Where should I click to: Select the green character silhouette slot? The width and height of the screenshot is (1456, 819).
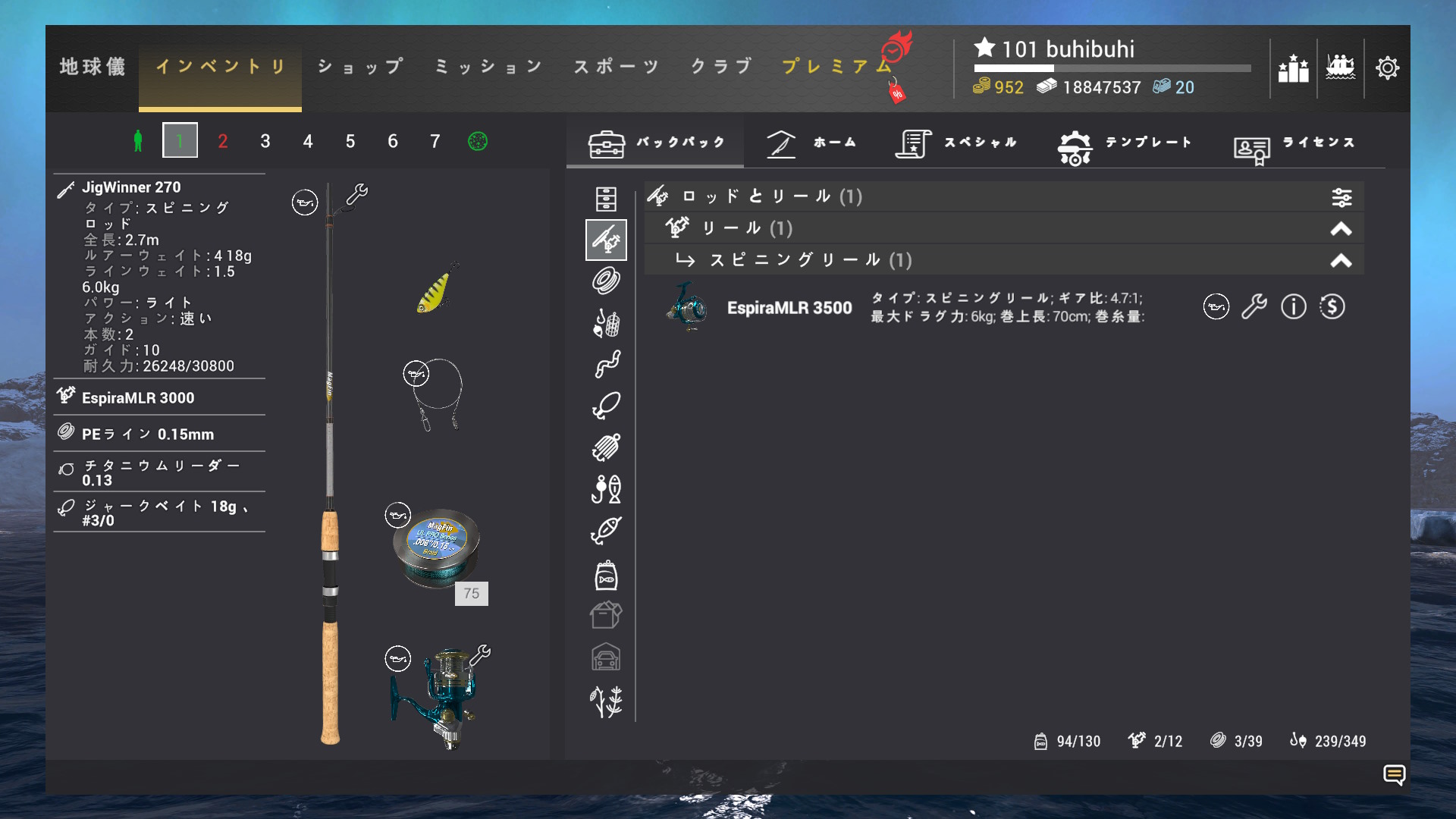pos(138,141)
